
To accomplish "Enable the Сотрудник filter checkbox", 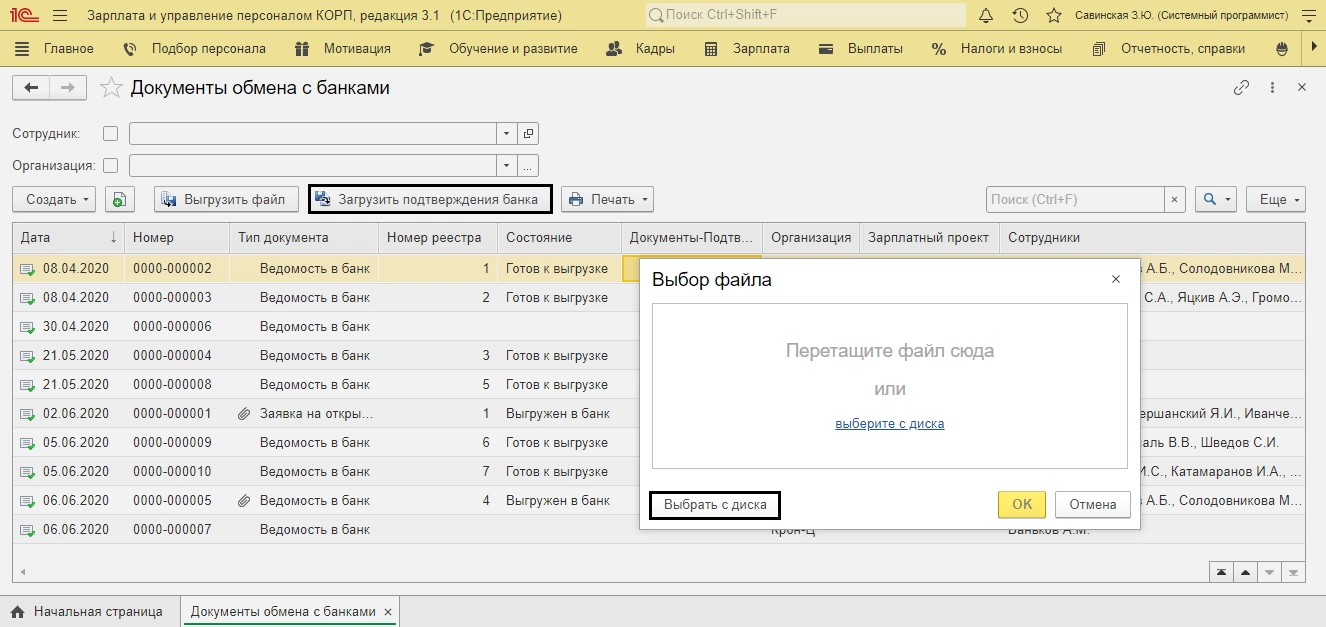I will click(x=110, y=133).
